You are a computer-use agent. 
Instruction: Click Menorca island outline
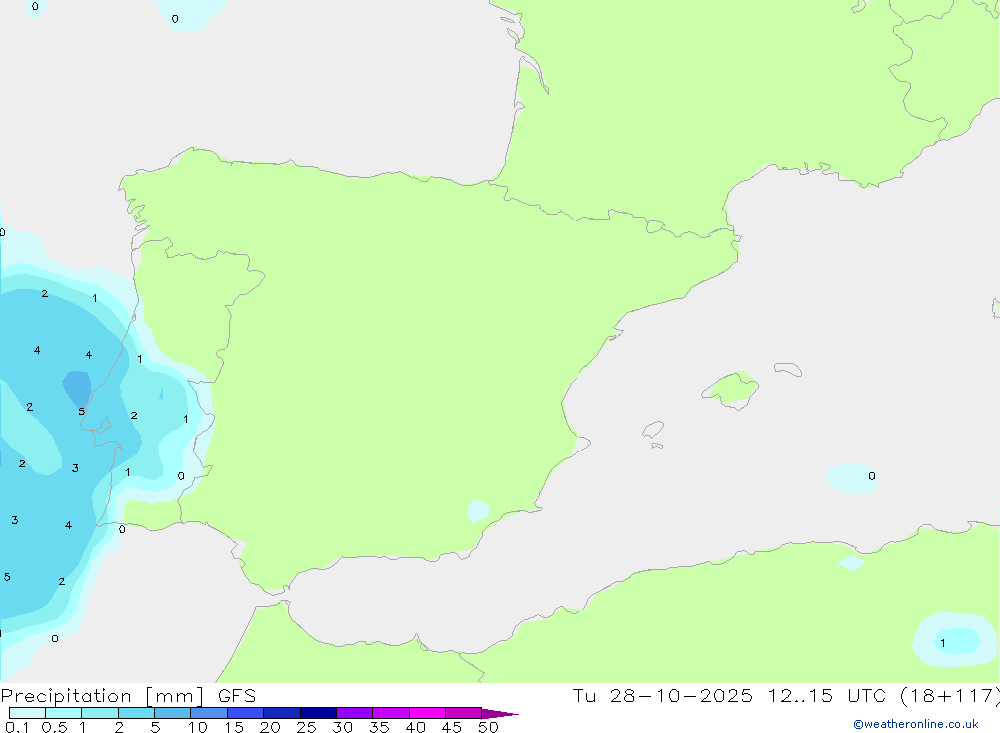pos(788,369)
